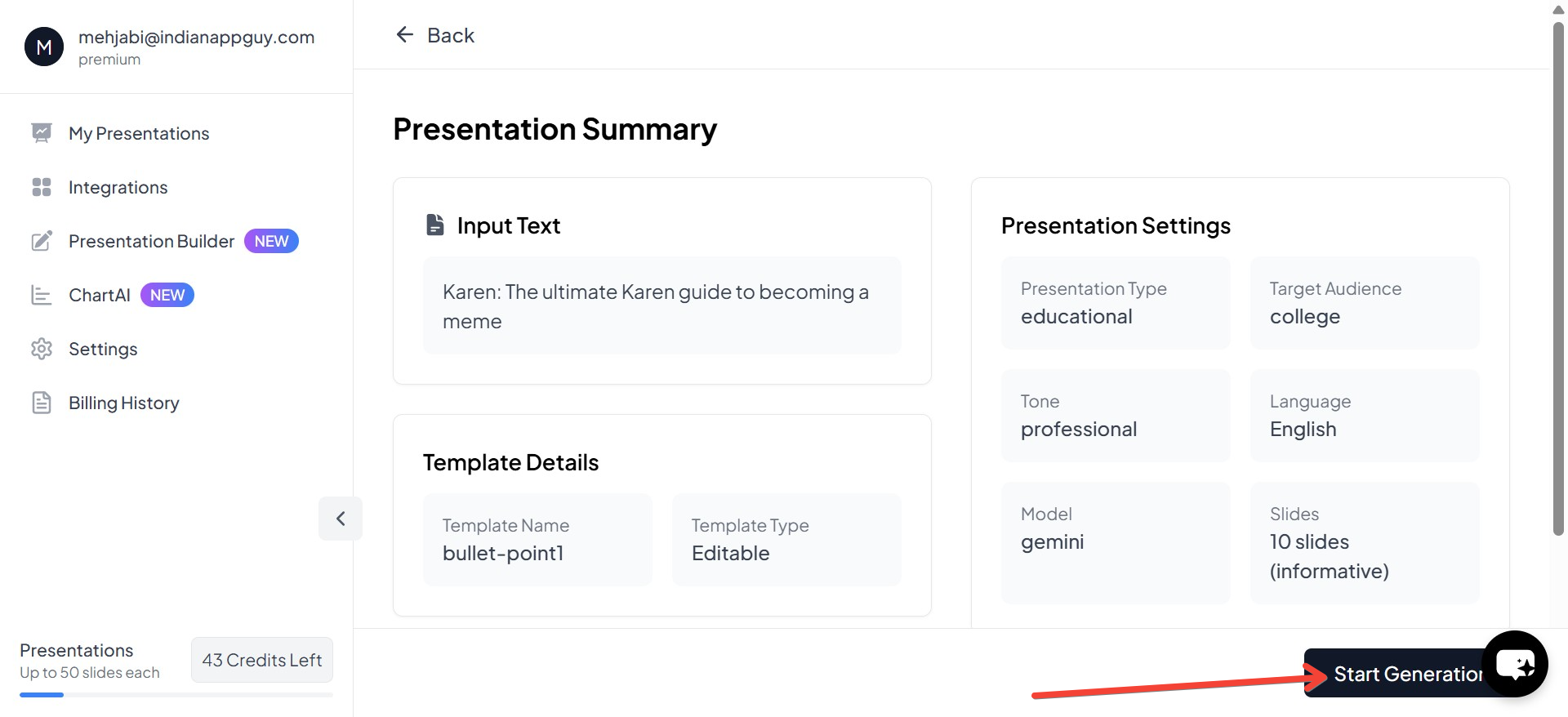The image size is (1568, 717).
Task: Collapse the sidebar with chevron arrow
Action: pyautogui.click(x=341, y=519)
